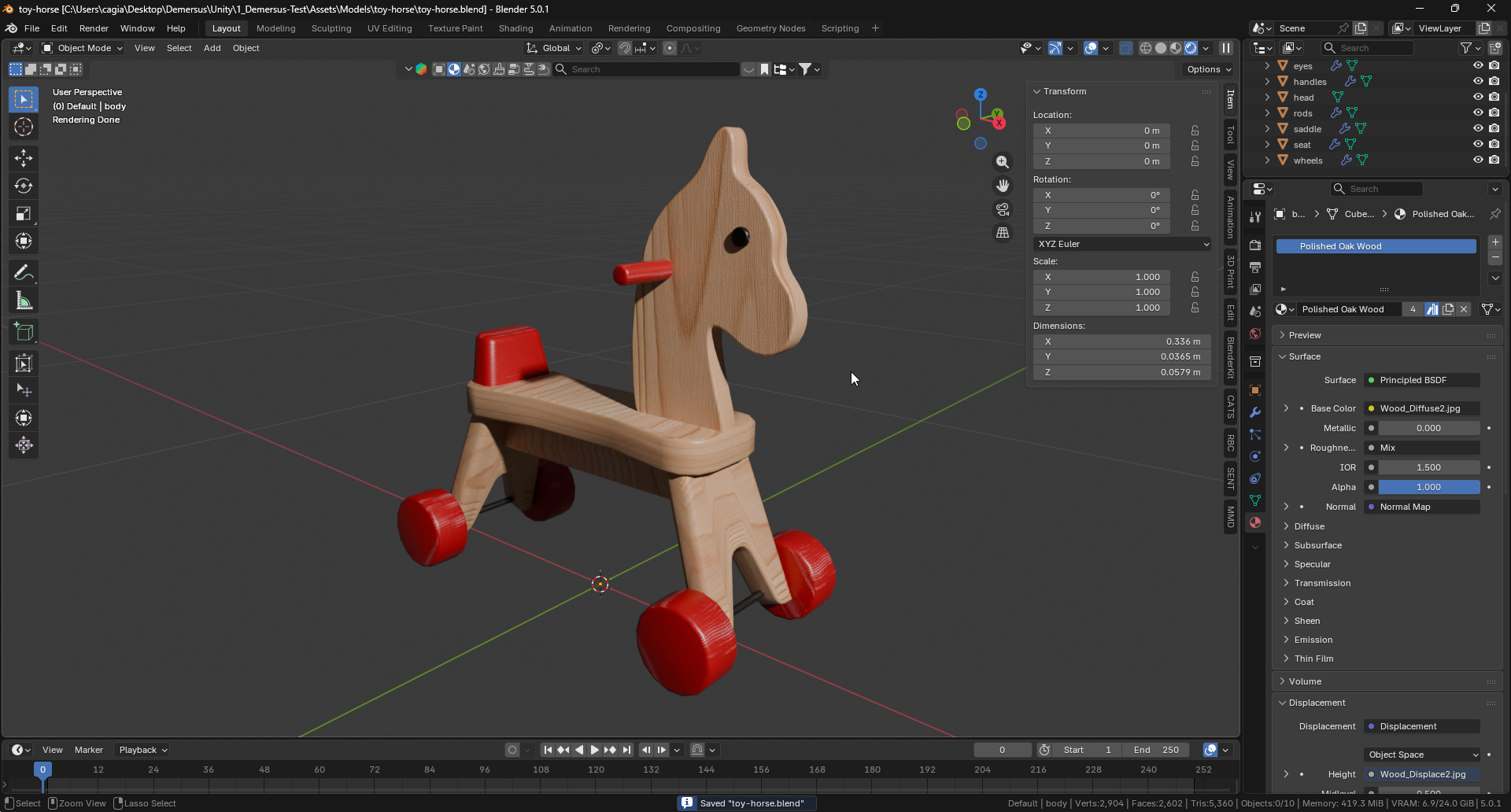Image resolution: width=1511 pixels, height=812 pixels.
Task: Click the viewport pan hand icon
Action: pyautogui.click(x=1002, y=186)
